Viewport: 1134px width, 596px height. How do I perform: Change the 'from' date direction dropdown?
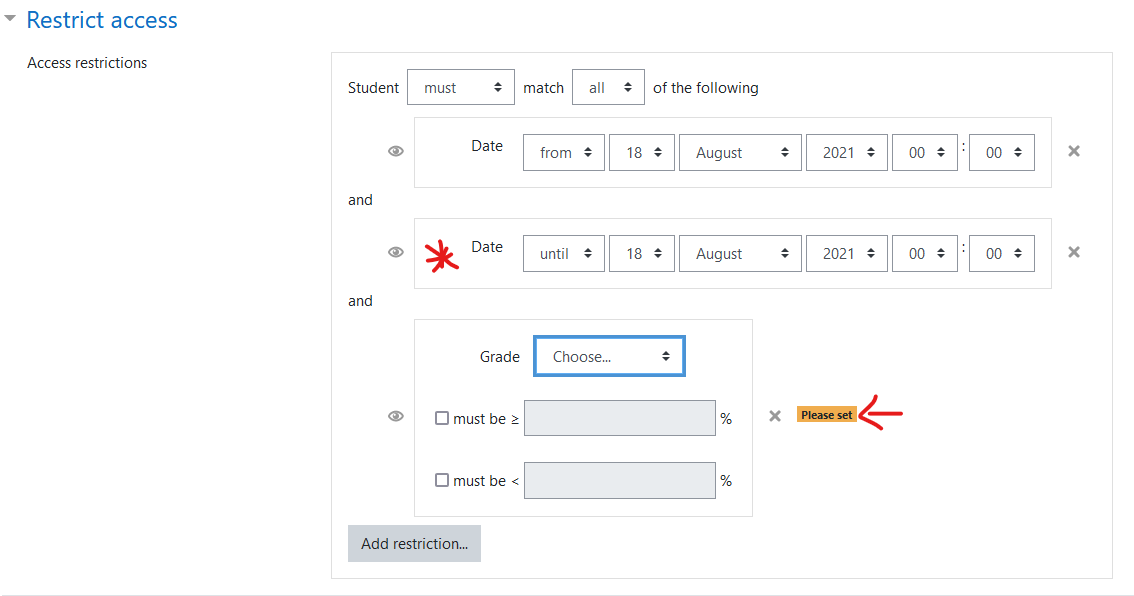click(x=563, y=153)
